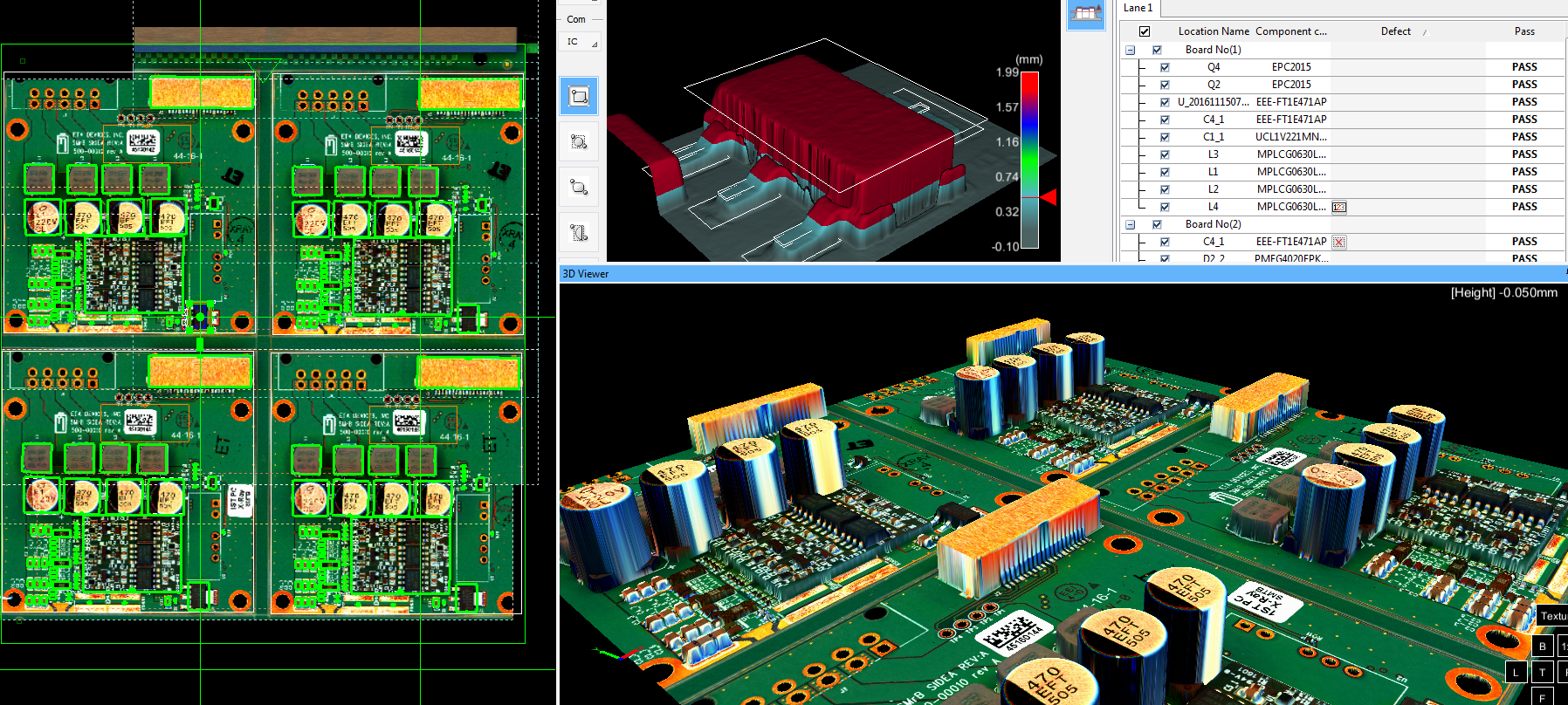The height and width of the screenshot is (705, 1568).
Task: Click the Board No(1) label
Action: click(x=1213, y=50)
